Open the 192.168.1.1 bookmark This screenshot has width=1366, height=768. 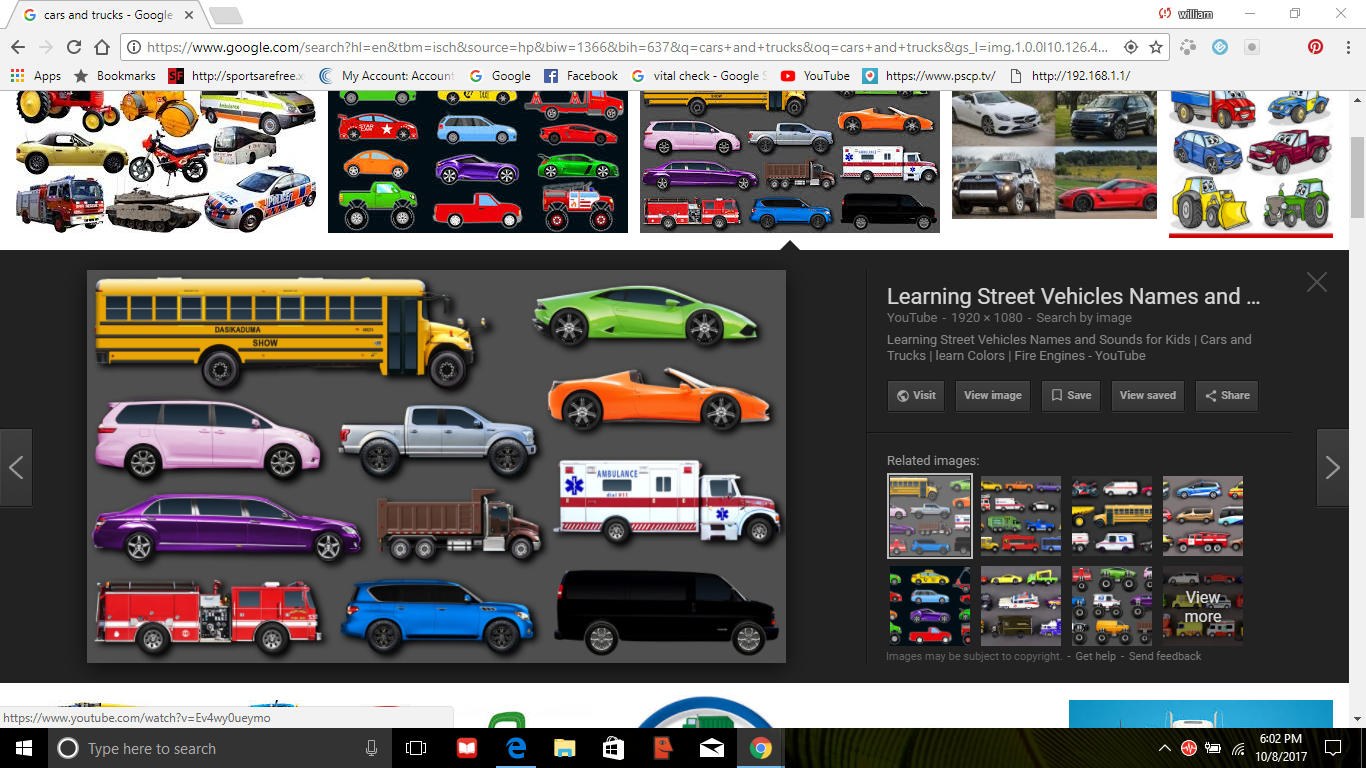point(1070,76)
